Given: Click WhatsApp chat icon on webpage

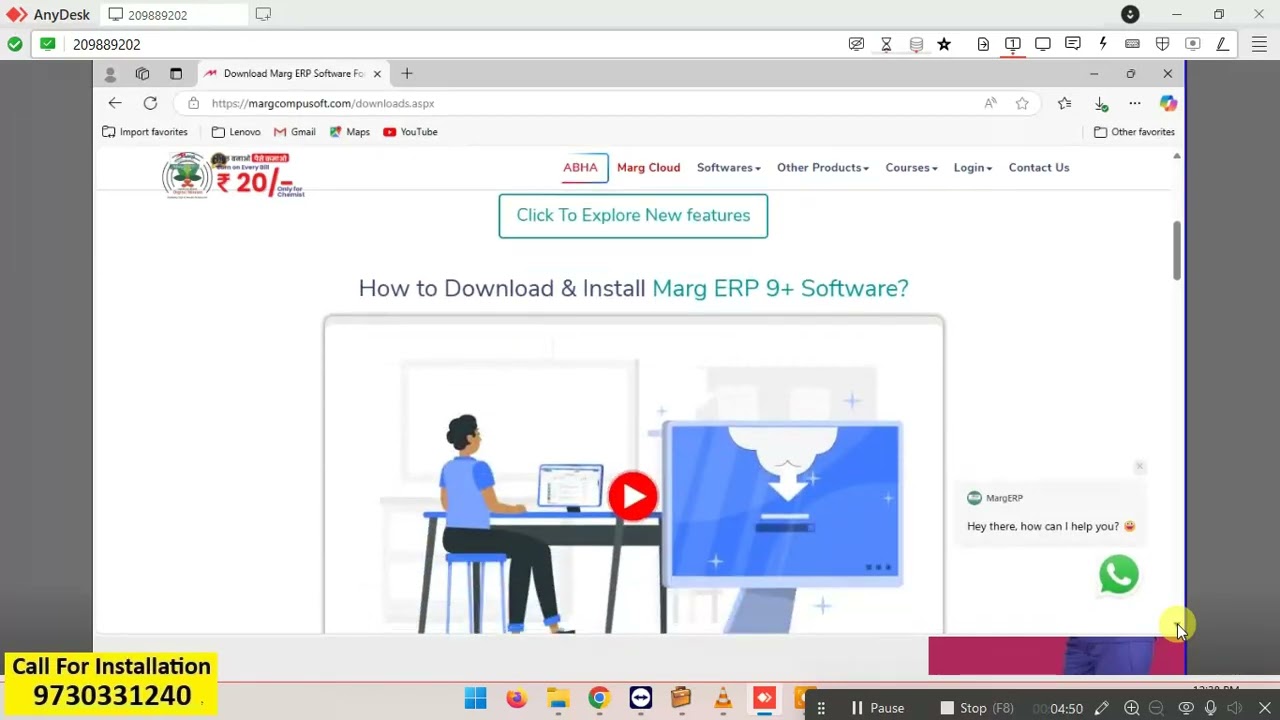Looking at the screenshot, I should (x=1118, y=575).
